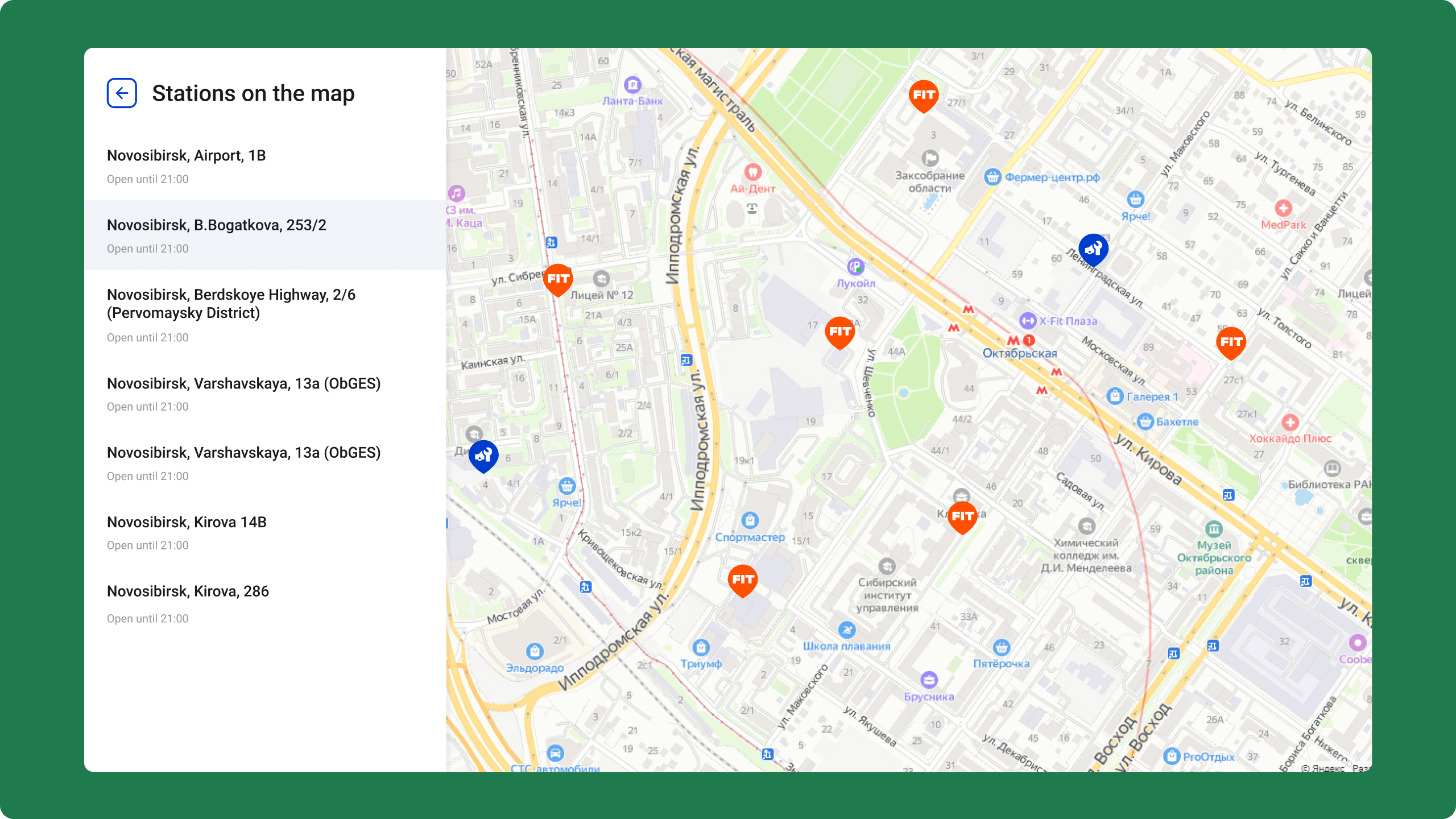Viewport: 1456px width, 819px height.
Task: Select Novosibirsk, B.Bogatkova, 253/2 station
Action: [265, 235]
